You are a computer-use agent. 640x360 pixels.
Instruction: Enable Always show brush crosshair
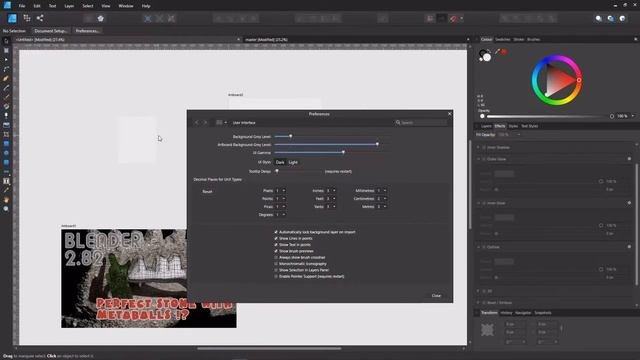276,258
